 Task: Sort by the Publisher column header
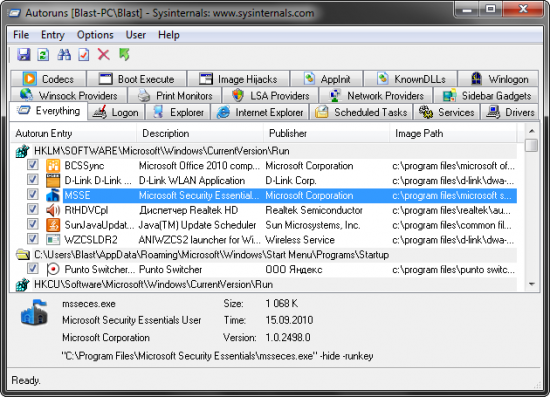click(327, 134)
